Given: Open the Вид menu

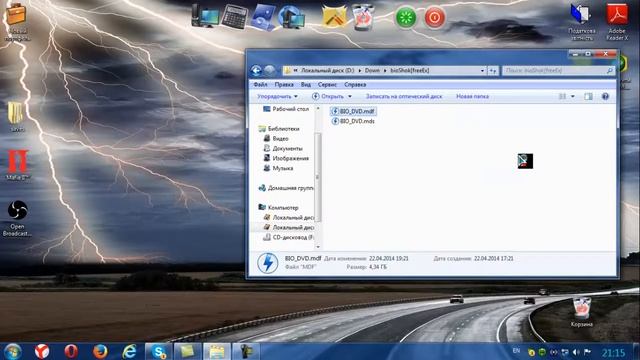Looking at the screenshot, I should coord(306,84).
